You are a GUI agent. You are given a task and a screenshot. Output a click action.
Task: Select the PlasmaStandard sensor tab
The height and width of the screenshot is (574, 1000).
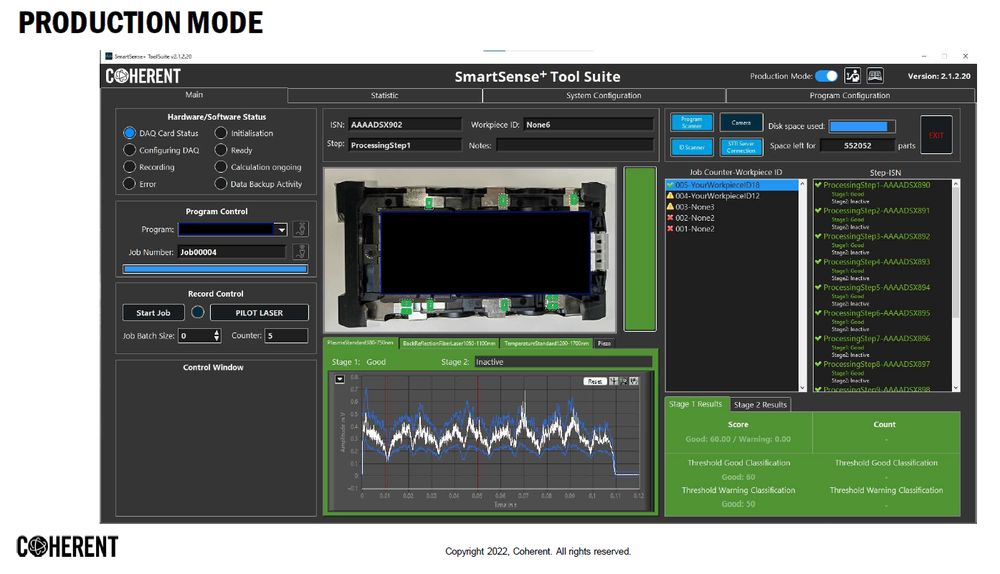pos(360,342)
